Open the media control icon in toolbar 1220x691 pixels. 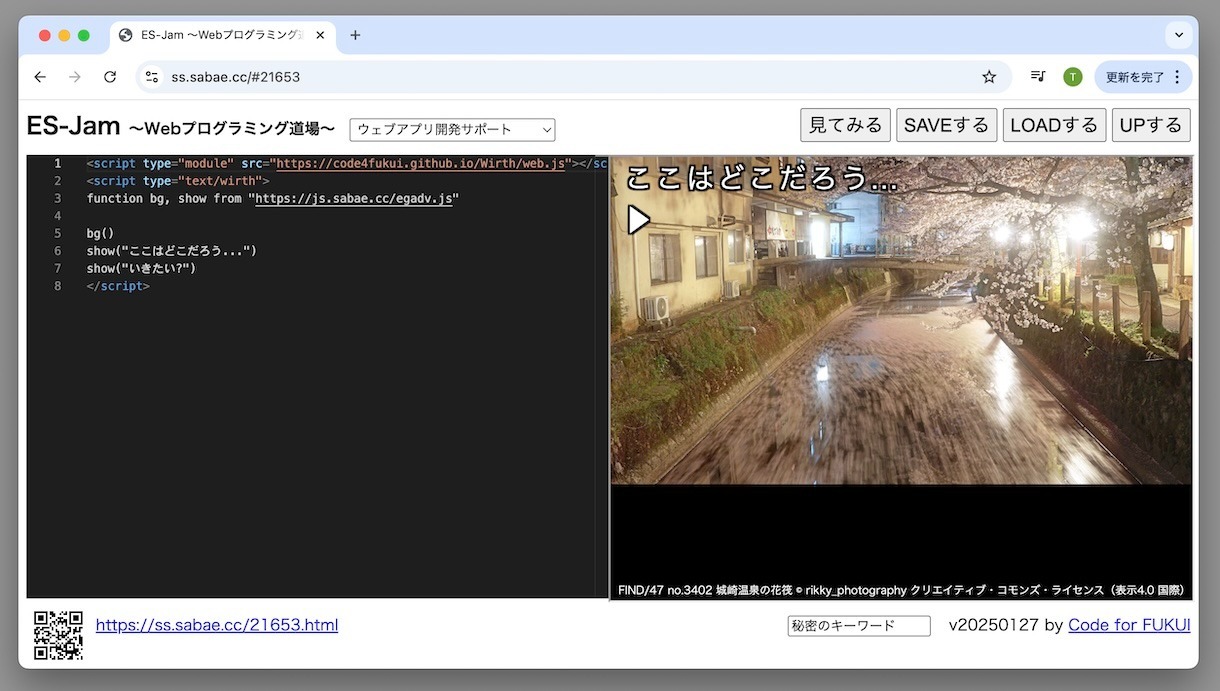(x=1038, y=77)
